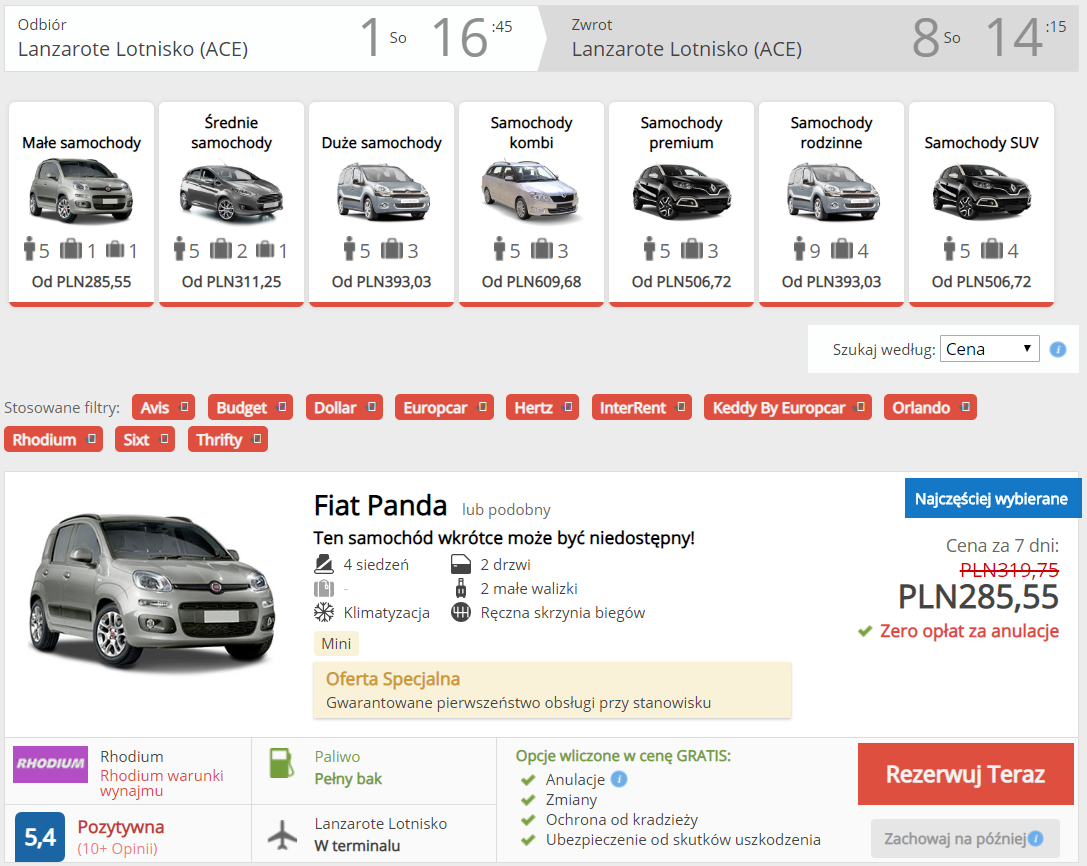
Task: Open the Szukaj według sort dropdown
Action: coord(989,349)
